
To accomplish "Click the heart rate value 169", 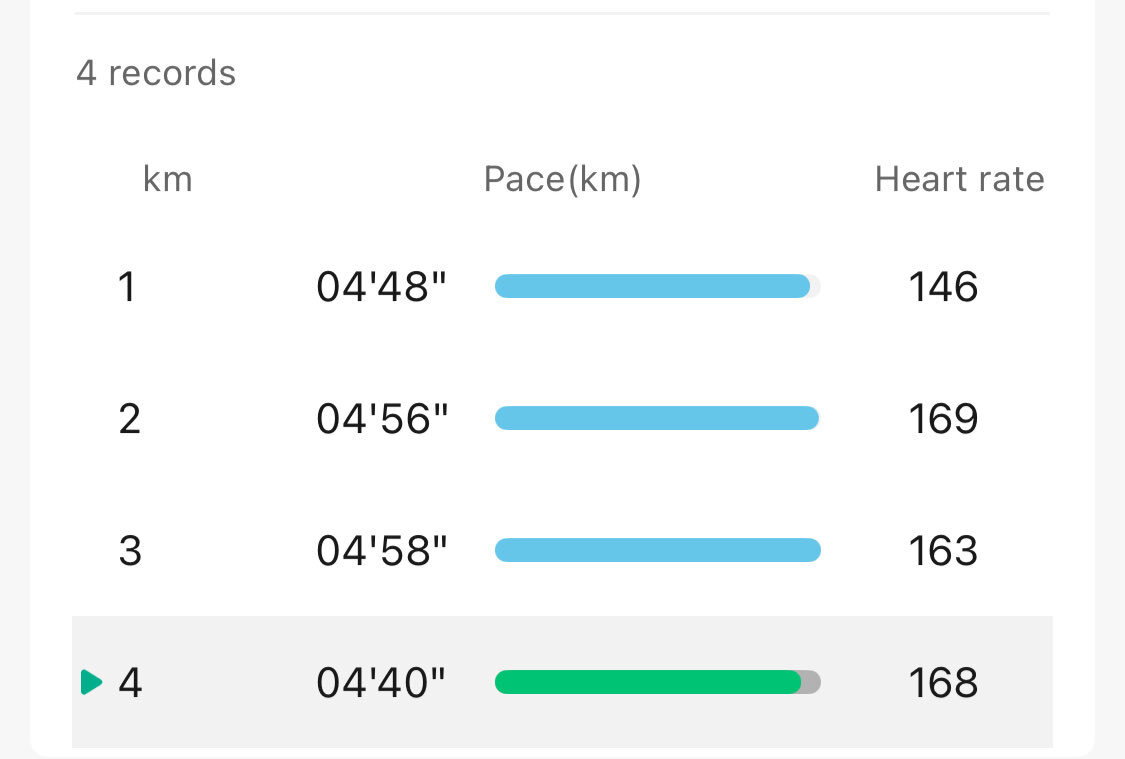I will 943,419.
